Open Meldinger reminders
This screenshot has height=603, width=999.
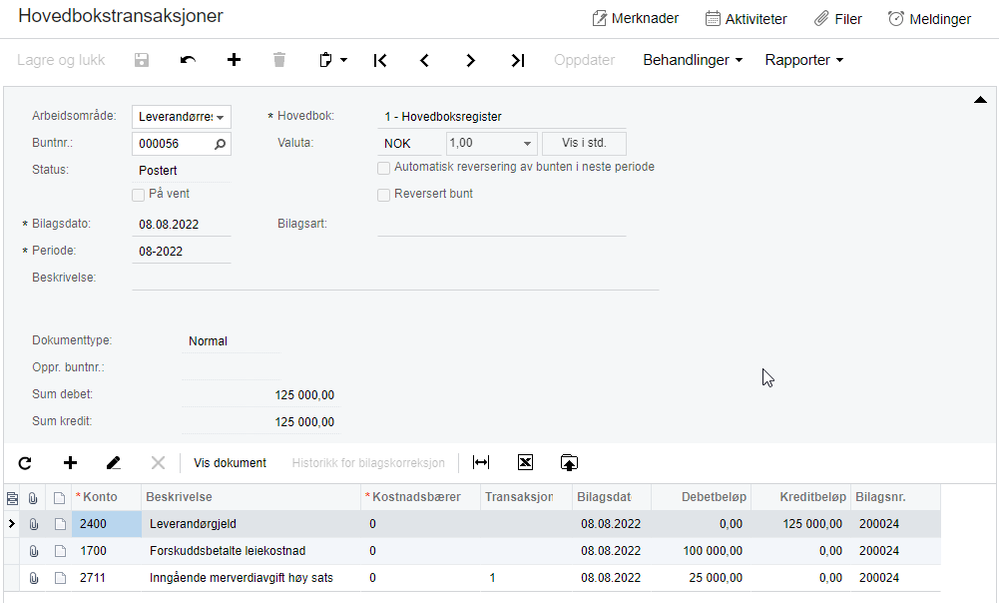(x=930, y=18)
